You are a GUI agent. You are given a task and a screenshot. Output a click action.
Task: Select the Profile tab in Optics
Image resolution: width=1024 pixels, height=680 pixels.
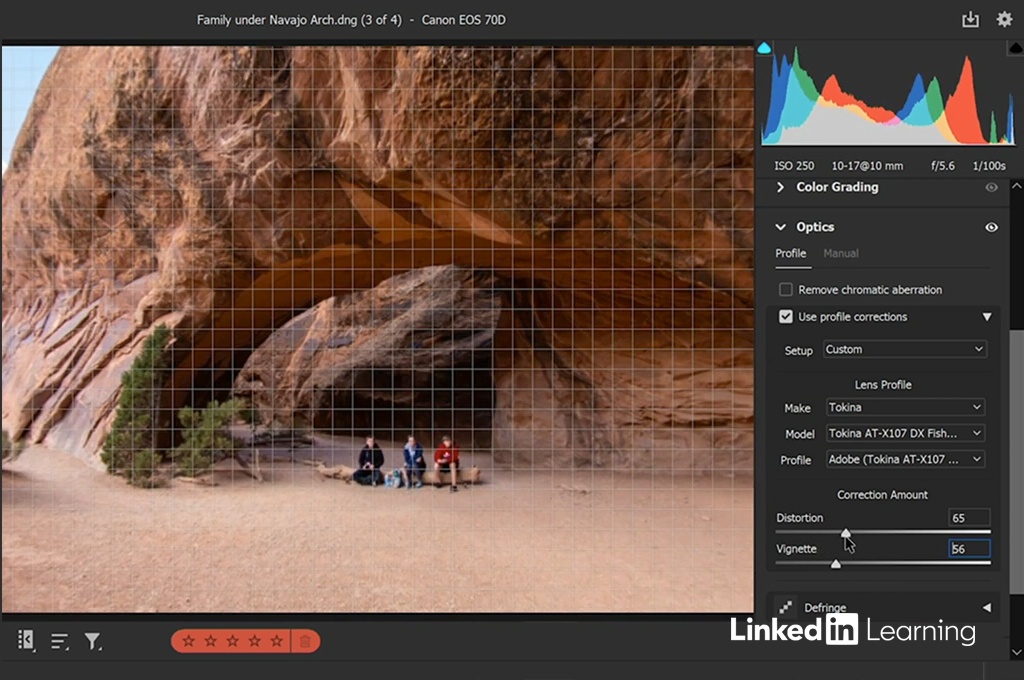[790, 254]
